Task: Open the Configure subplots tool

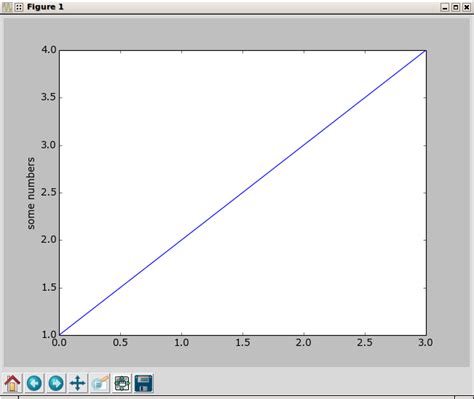Action: (122, 383)
